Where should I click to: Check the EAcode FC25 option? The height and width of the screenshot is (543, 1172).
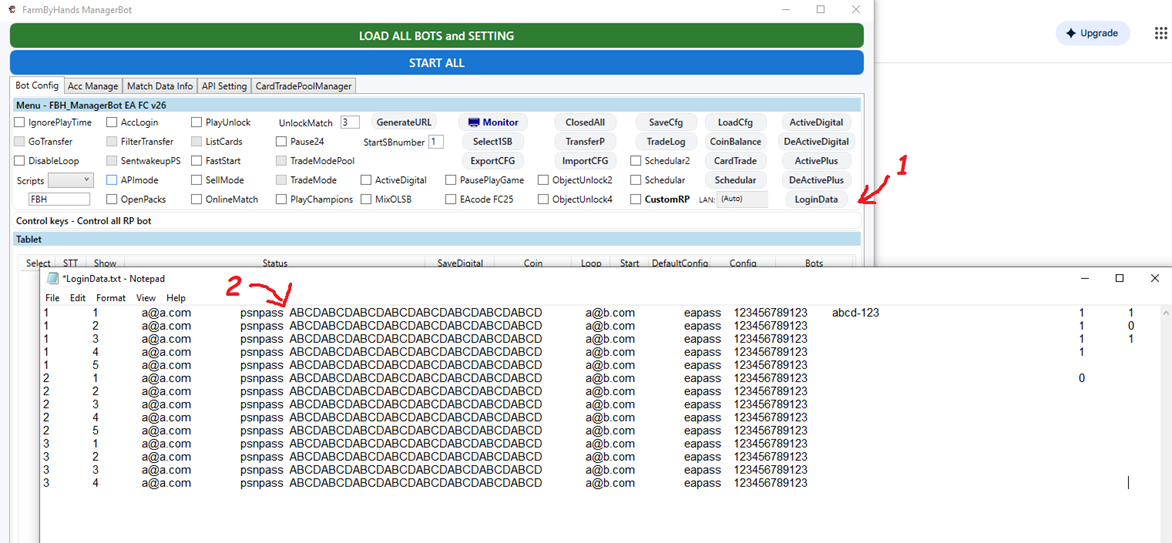point(451,199)
